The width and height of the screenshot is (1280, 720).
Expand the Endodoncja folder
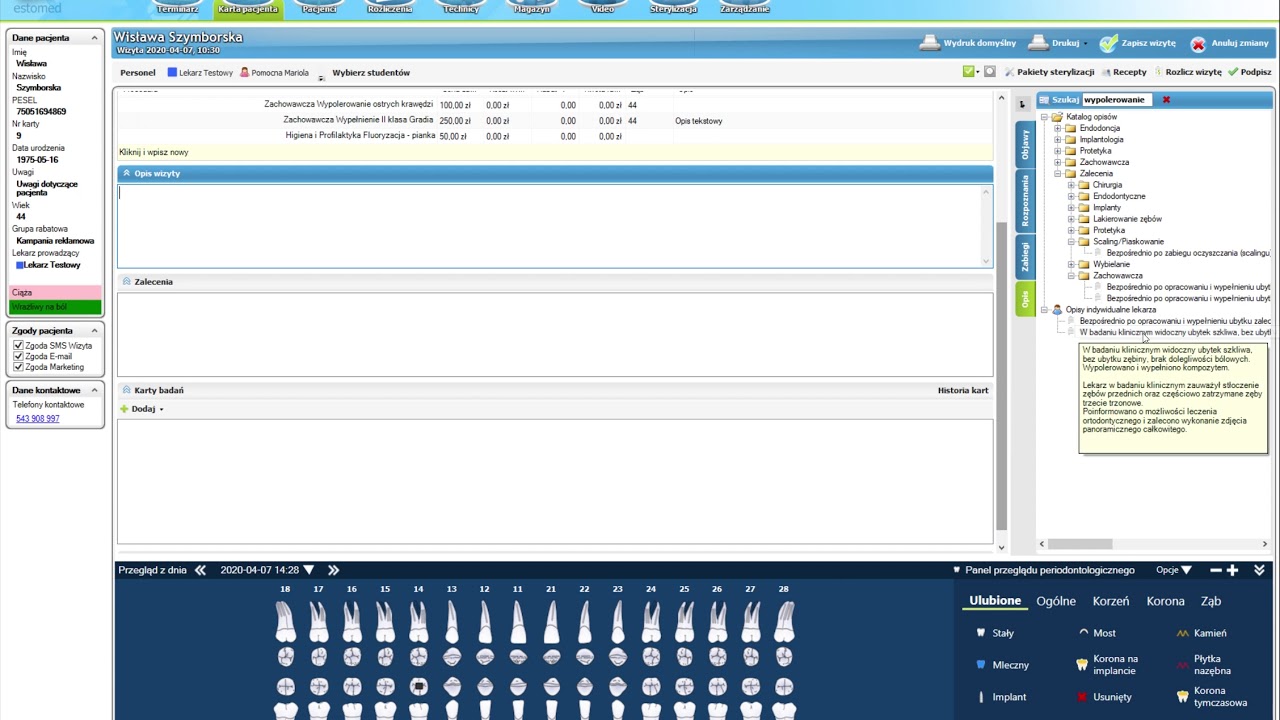(x=1057, y=128)
